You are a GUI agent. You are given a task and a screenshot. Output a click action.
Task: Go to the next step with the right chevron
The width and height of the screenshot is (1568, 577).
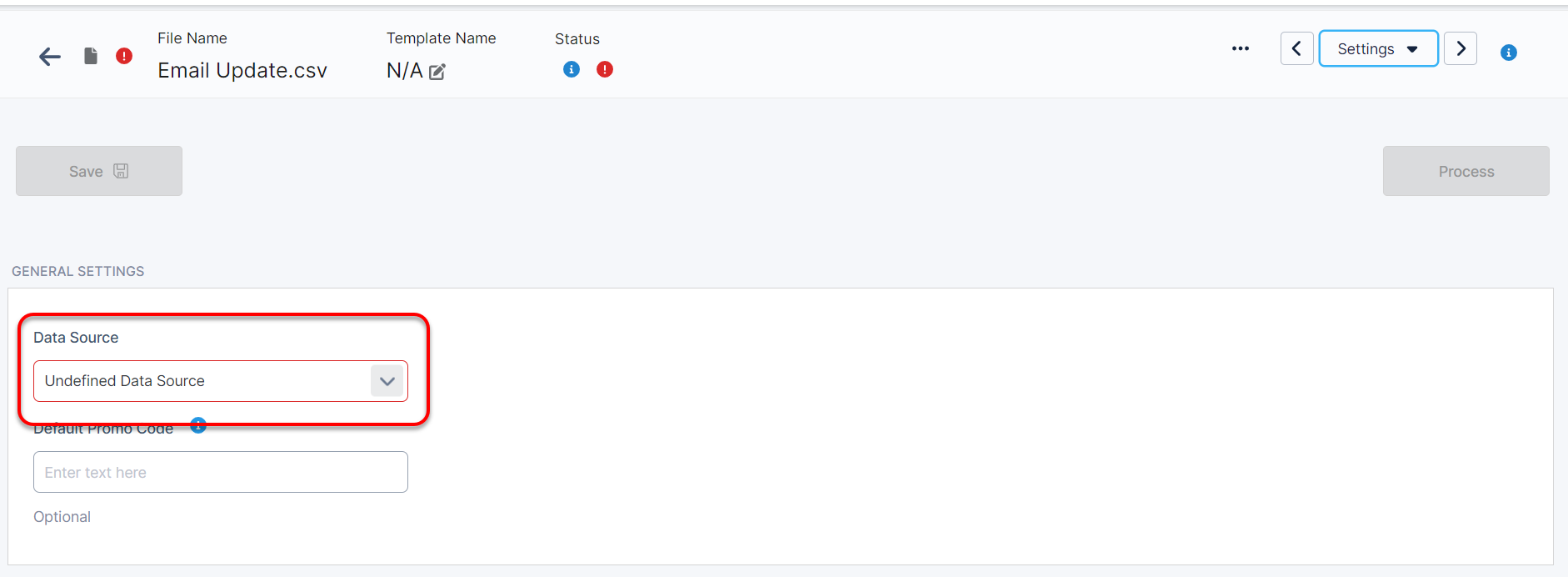1461,48
